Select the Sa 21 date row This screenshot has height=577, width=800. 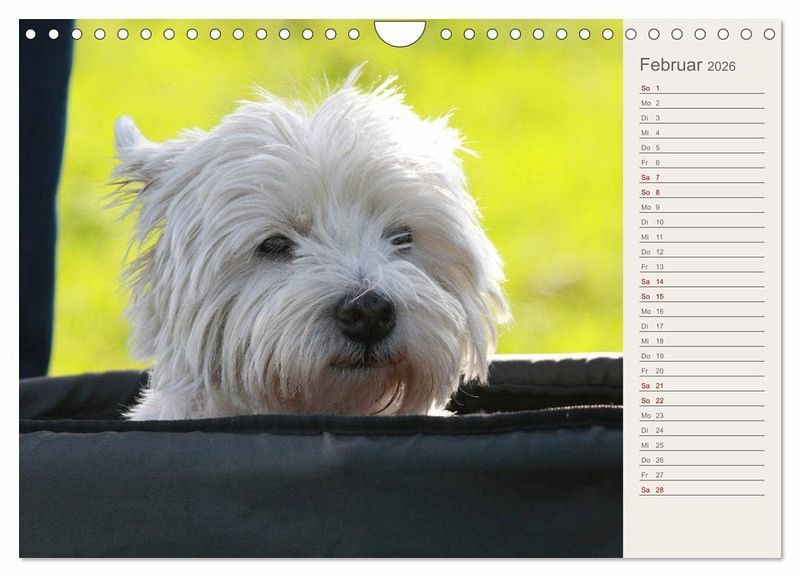click(702, 386)
